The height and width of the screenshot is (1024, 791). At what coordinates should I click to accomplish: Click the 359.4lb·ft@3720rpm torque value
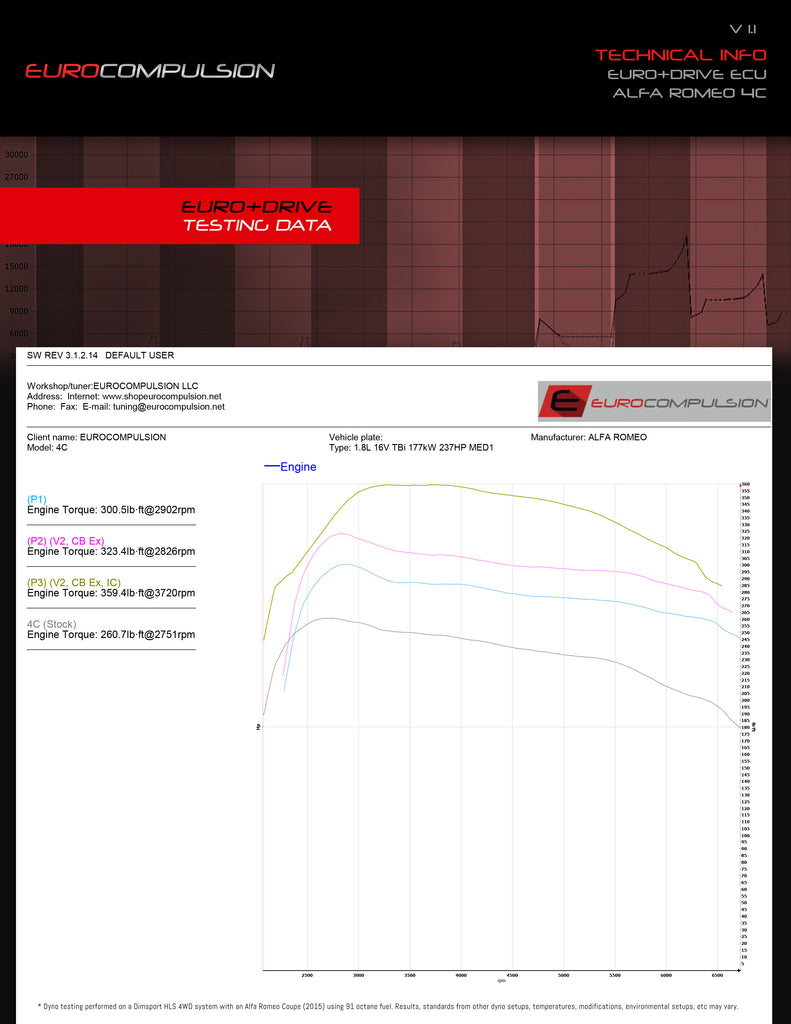tap(141, 593)
